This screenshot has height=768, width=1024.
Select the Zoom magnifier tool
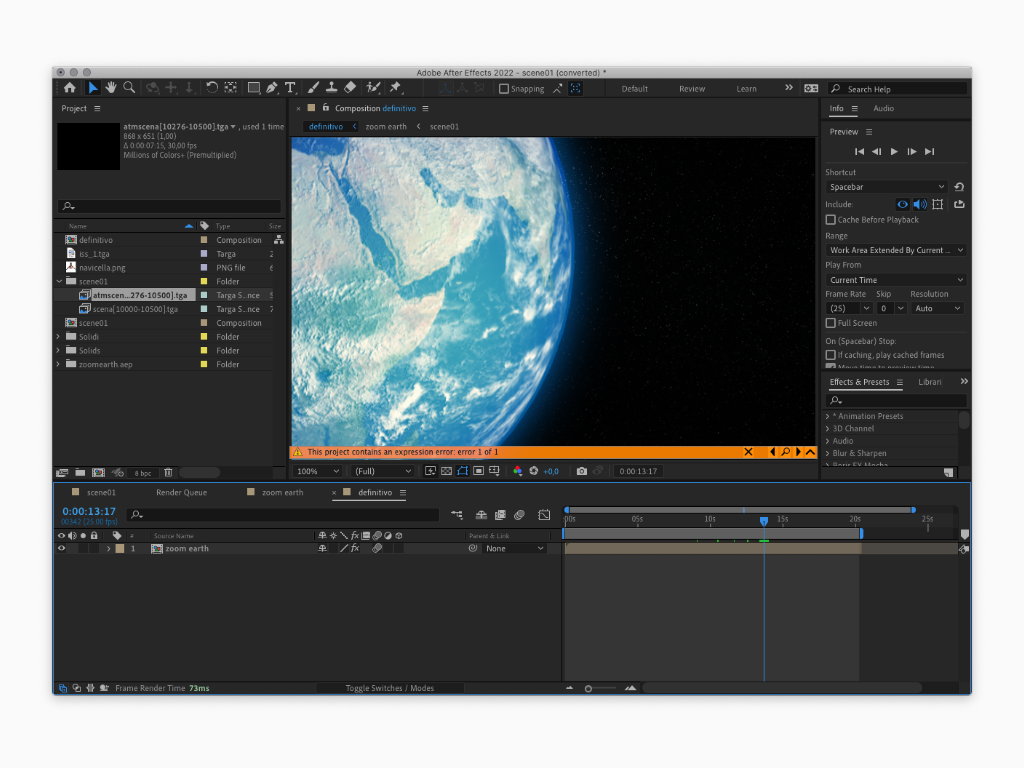pos(129,88)
